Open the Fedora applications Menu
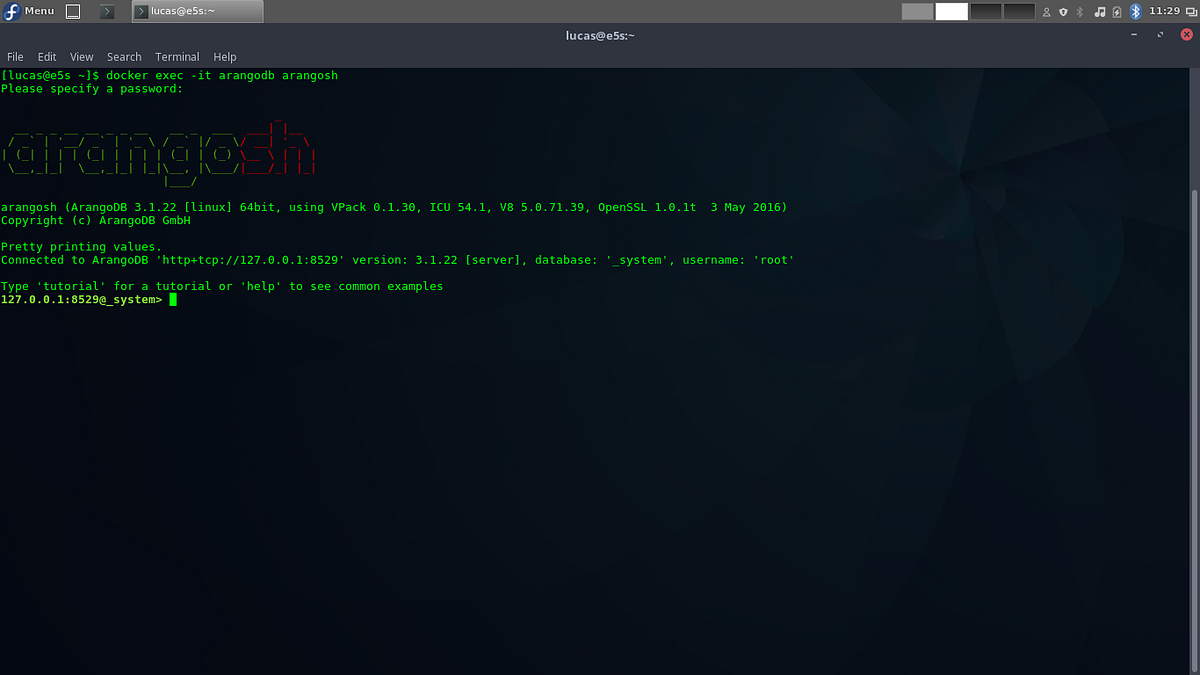The image size is (1200, 675). point(30,11)
